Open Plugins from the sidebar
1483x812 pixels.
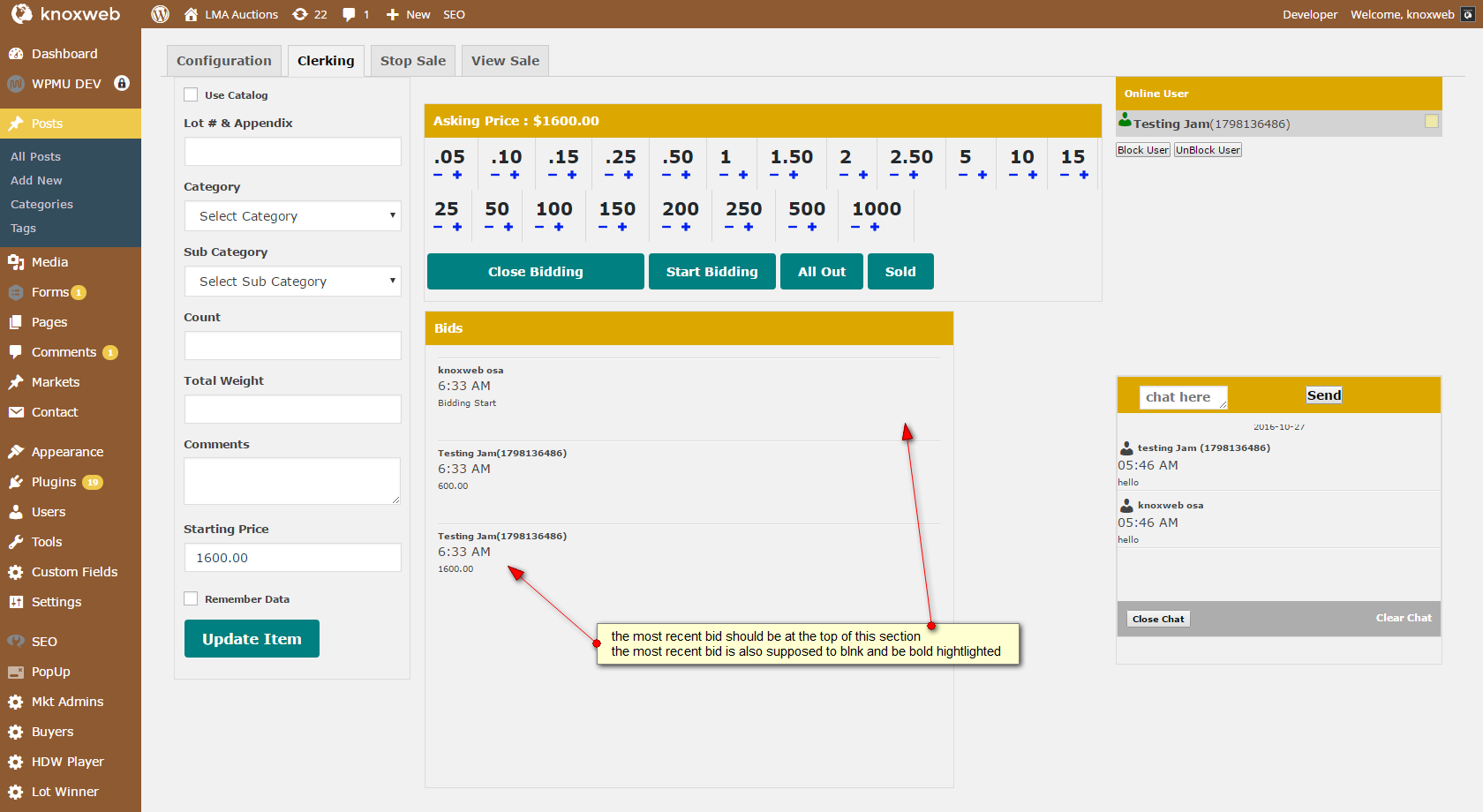tap(54, 482)
